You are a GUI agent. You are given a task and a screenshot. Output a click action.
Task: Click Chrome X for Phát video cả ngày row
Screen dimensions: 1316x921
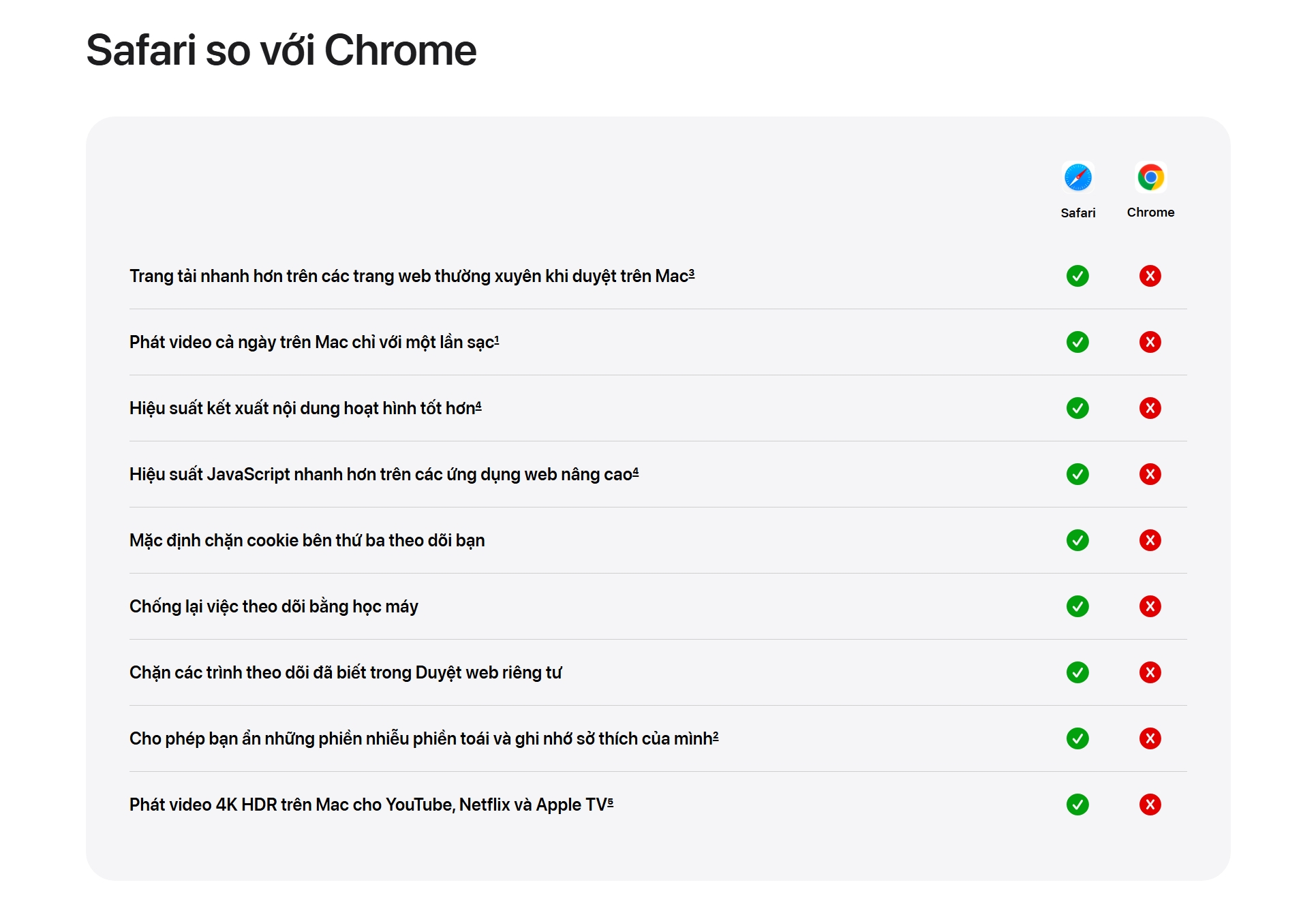click(1150, 342)
